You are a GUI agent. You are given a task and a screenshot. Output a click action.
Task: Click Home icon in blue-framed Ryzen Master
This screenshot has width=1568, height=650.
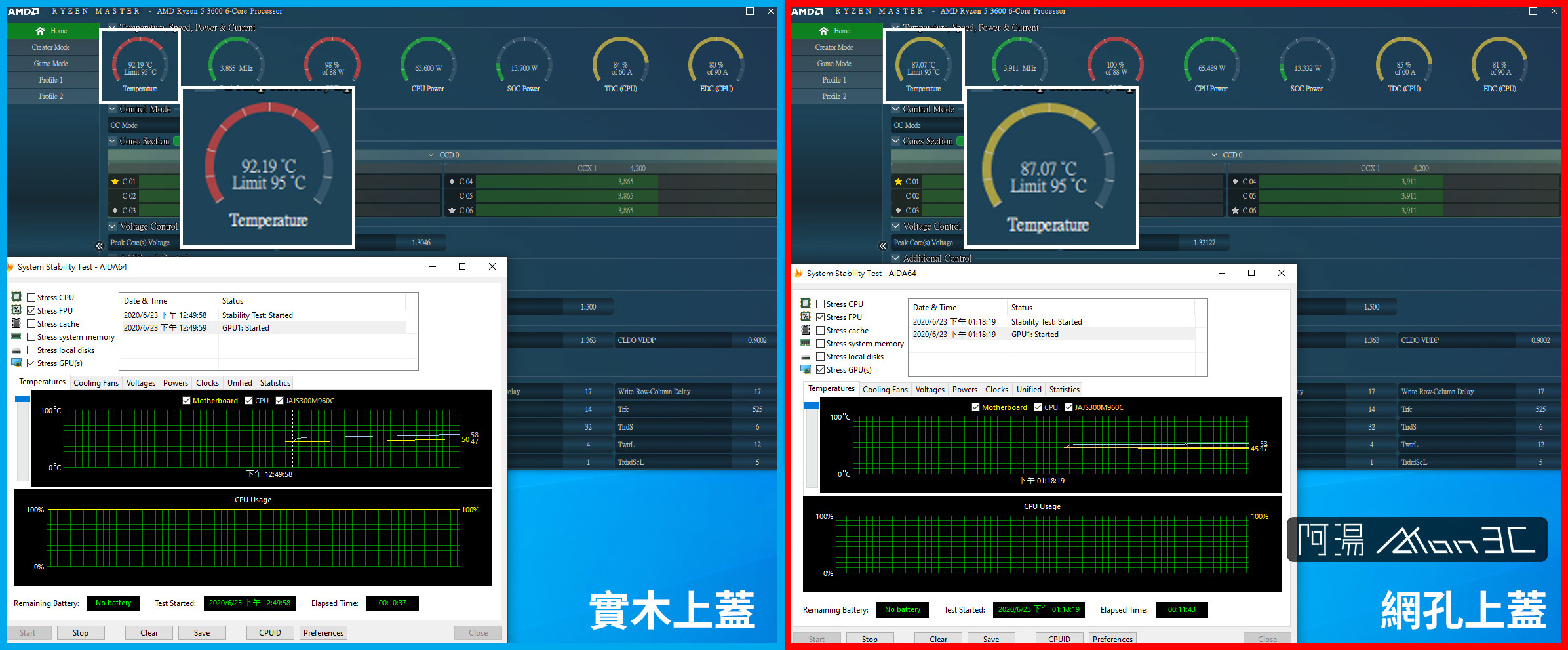click(41, 31)
